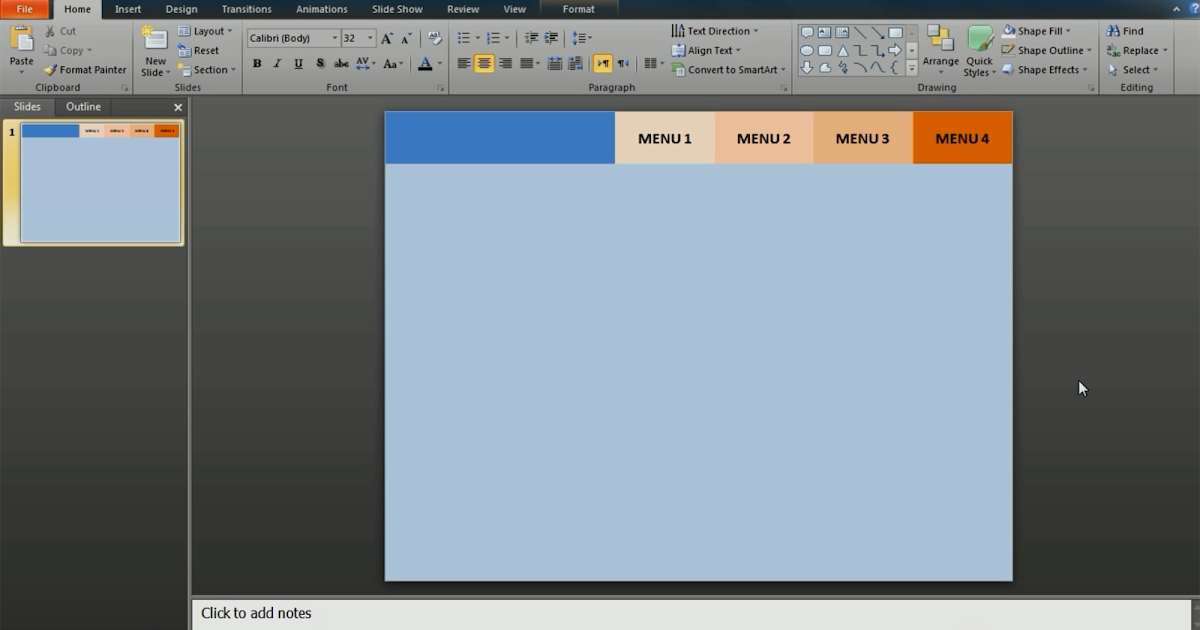Image resolution: width=1200 pixels, height=630 pixels.
Task: Click the Format Painter tool
Action: click(85, 70)
